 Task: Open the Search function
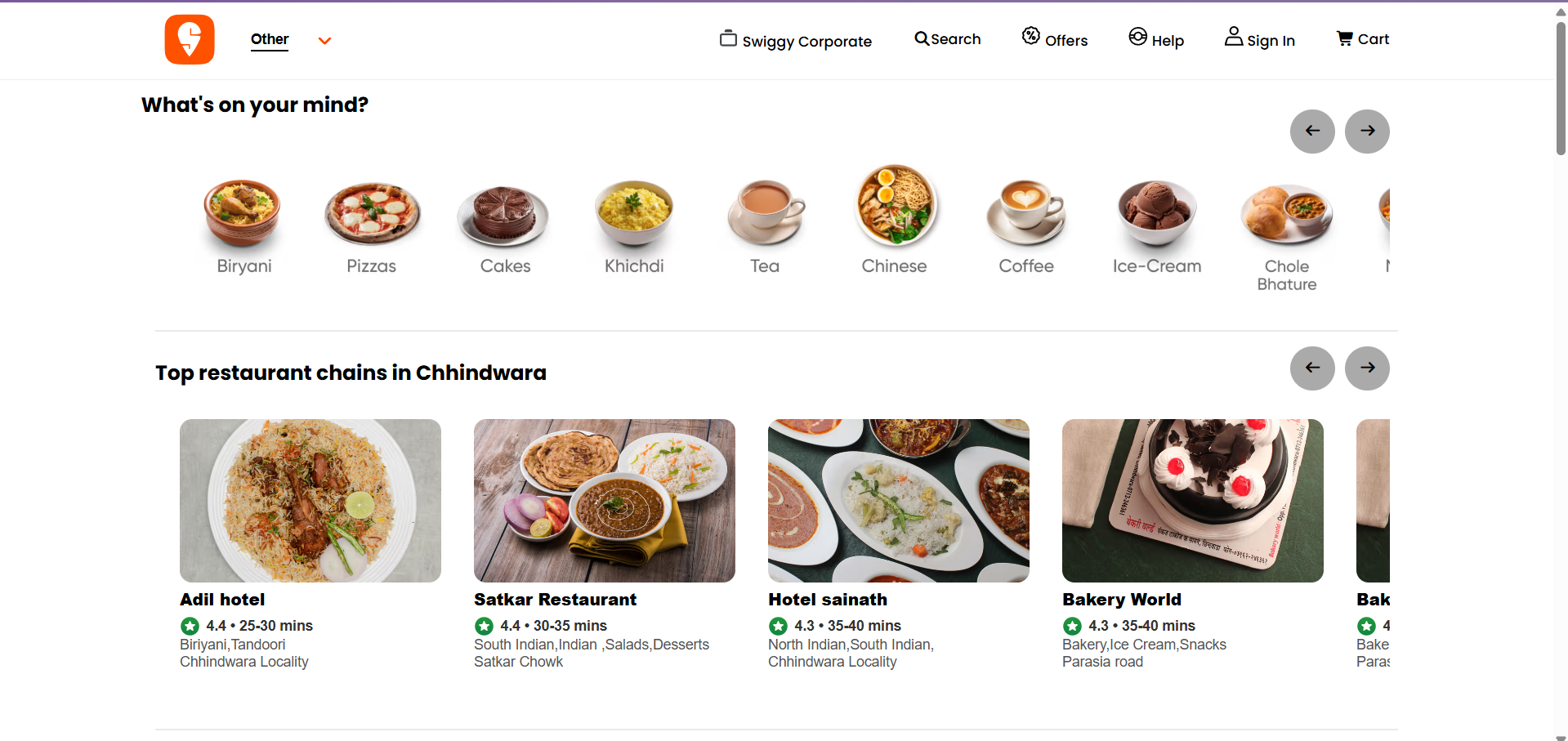tap(946, 38)
